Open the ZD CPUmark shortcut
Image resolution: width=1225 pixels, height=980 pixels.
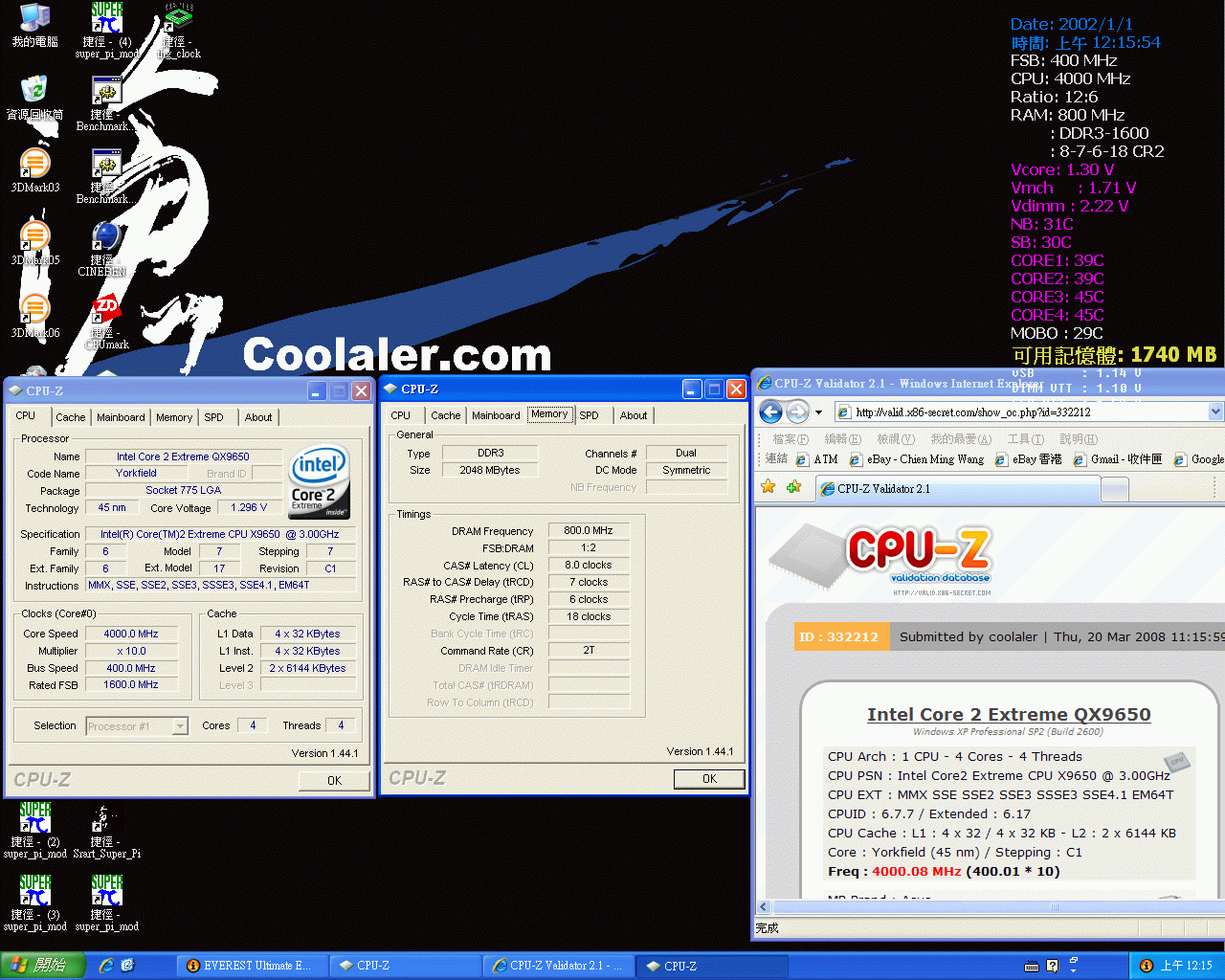pyautogui.click(x=106, y=322)
